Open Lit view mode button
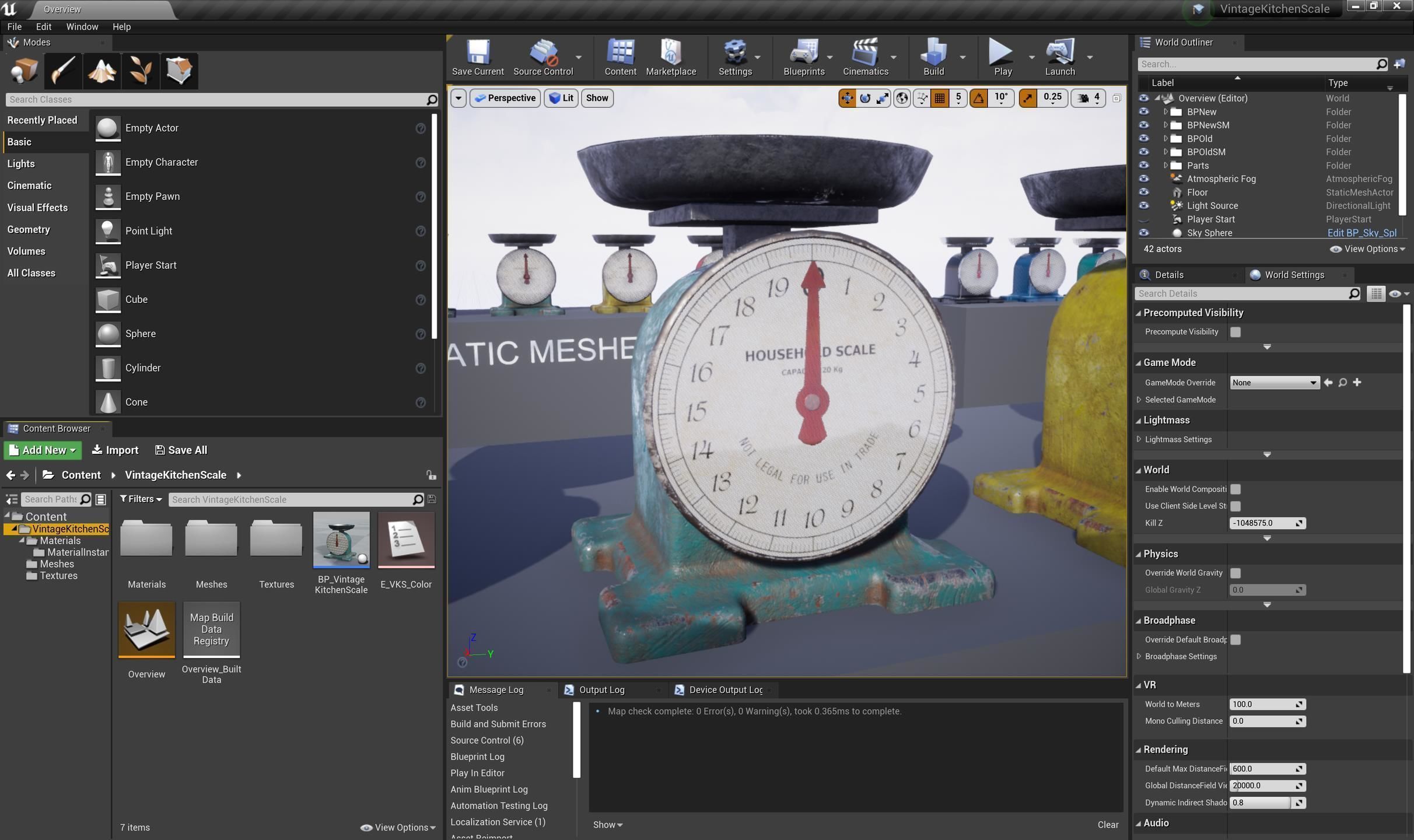The height and width of the screenshot is (840, 1414). (561, 98)
